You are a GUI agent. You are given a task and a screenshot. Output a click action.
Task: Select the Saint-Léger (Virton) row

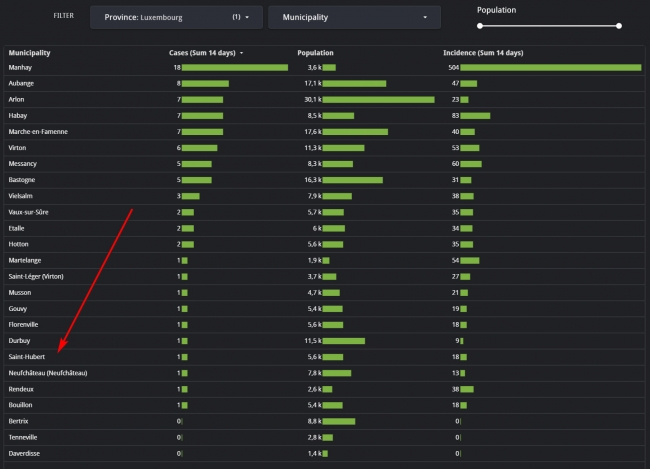[325, 277]
